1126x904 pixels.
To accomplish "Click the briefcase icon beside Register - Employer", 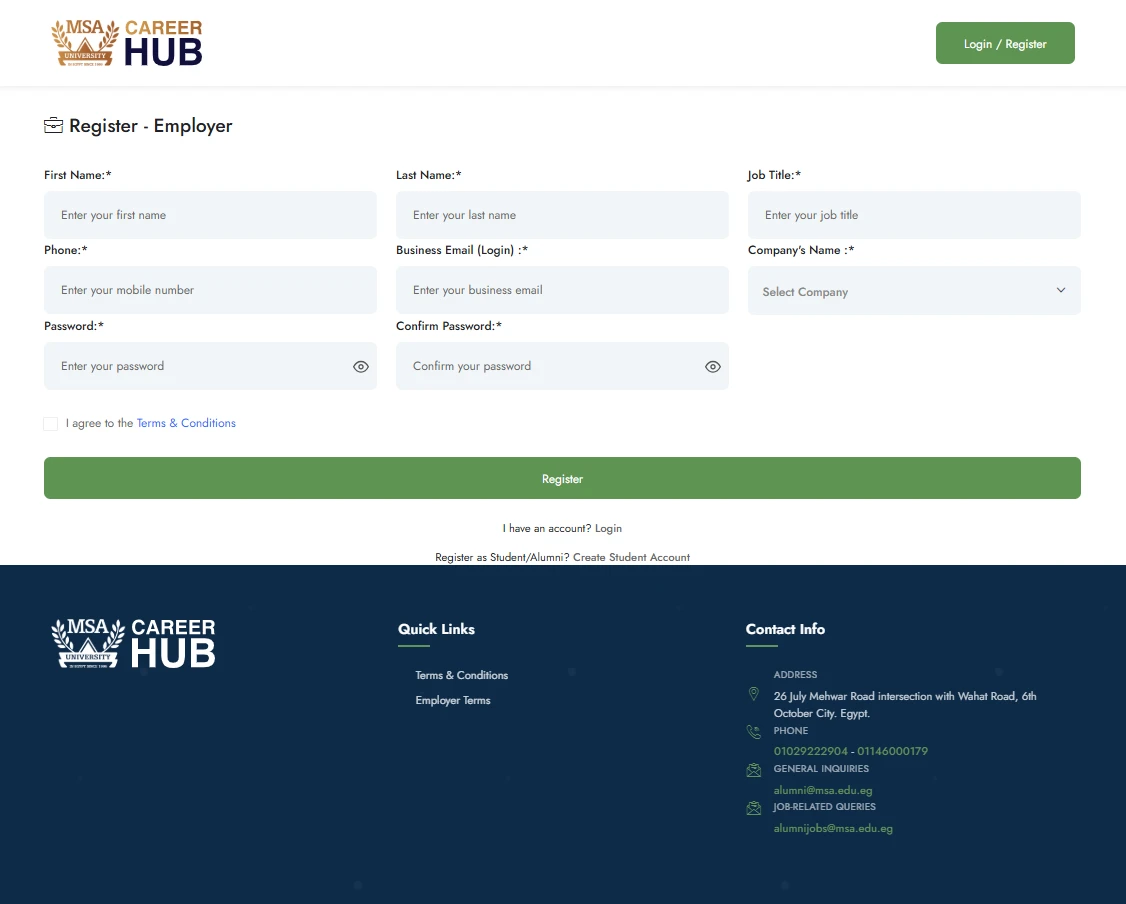I will pyautogui.click(x=53, y=126).
